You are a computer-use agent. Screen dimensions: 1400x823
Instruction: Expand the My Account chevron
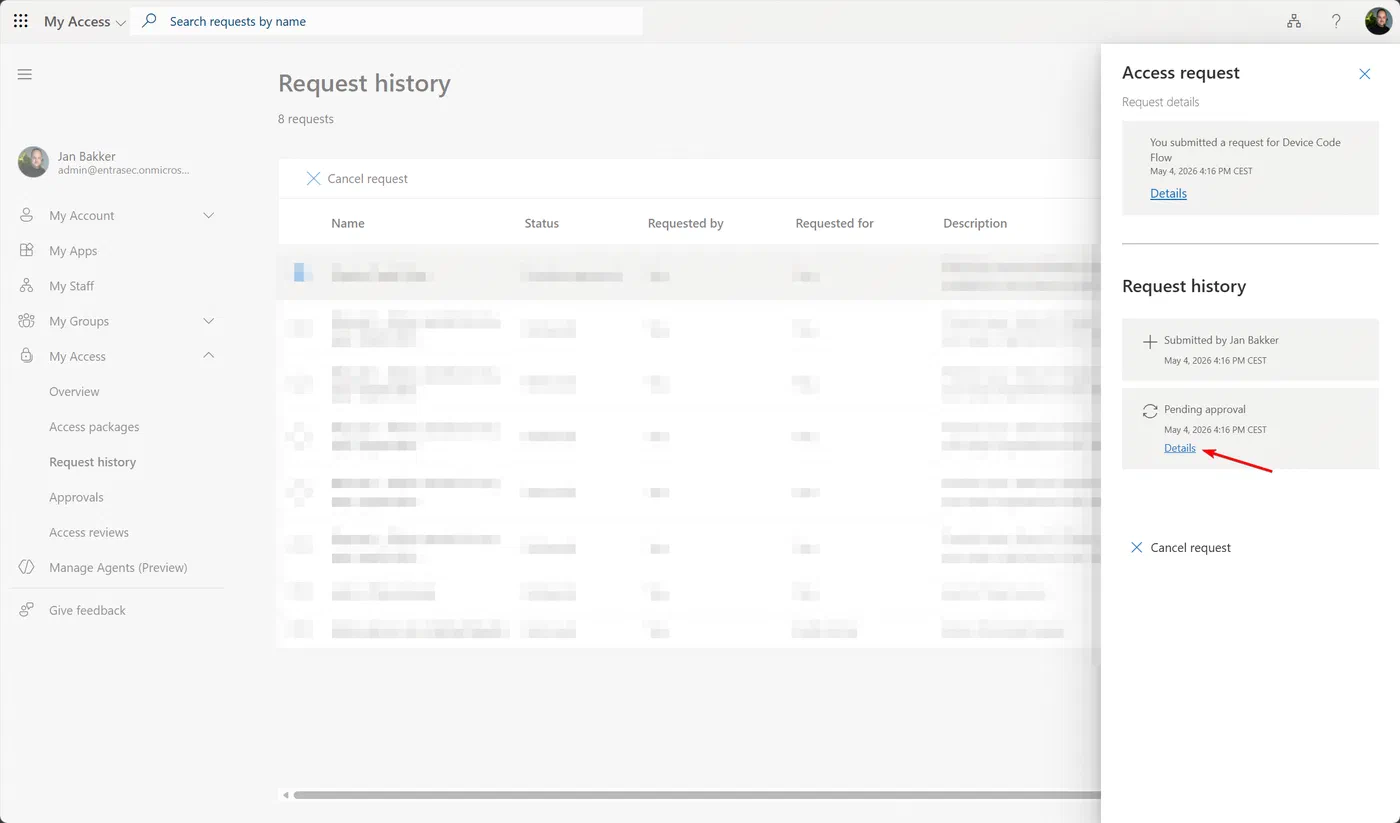click(209, 215)
